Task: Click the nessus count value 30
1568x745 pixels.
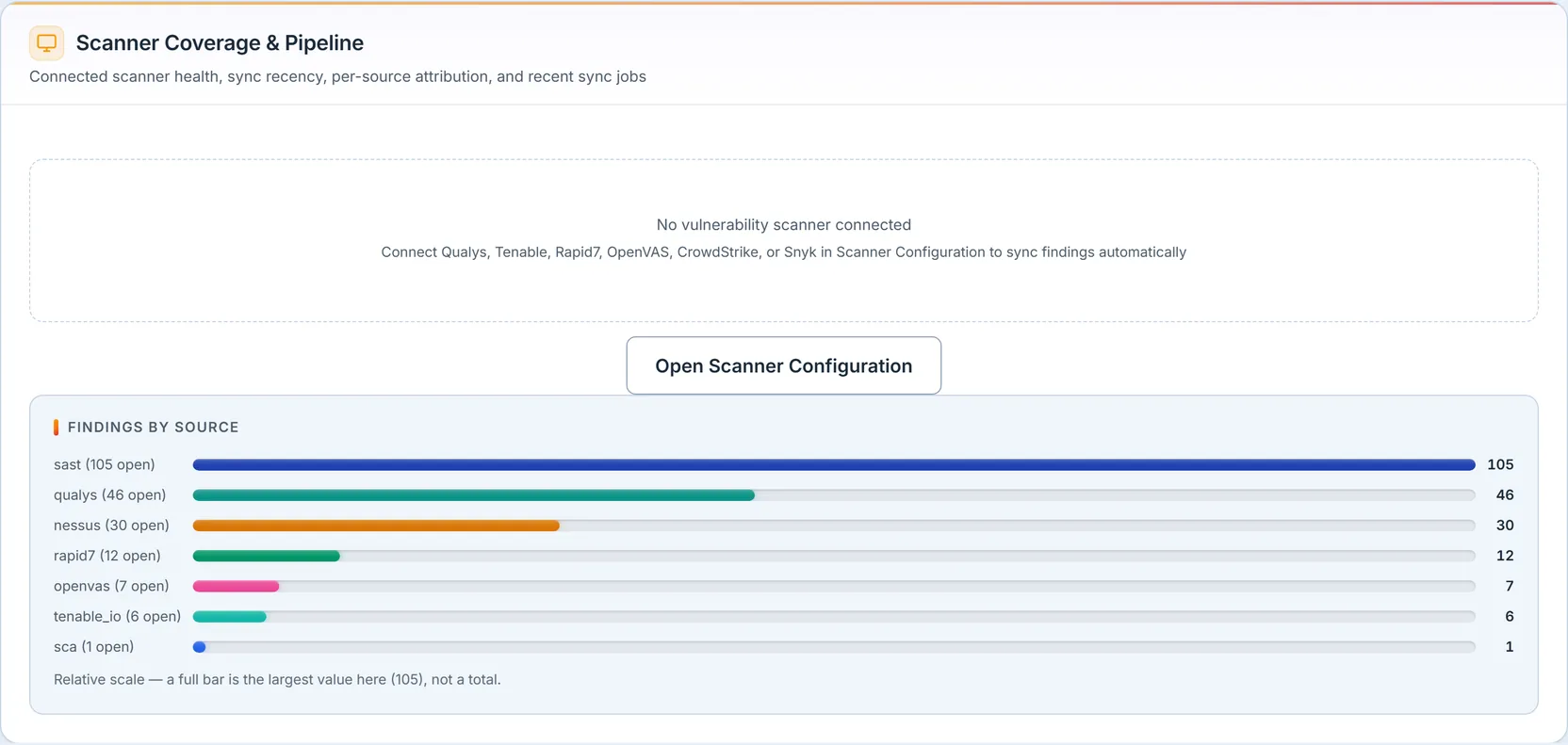Action: tap(1505, 526)
